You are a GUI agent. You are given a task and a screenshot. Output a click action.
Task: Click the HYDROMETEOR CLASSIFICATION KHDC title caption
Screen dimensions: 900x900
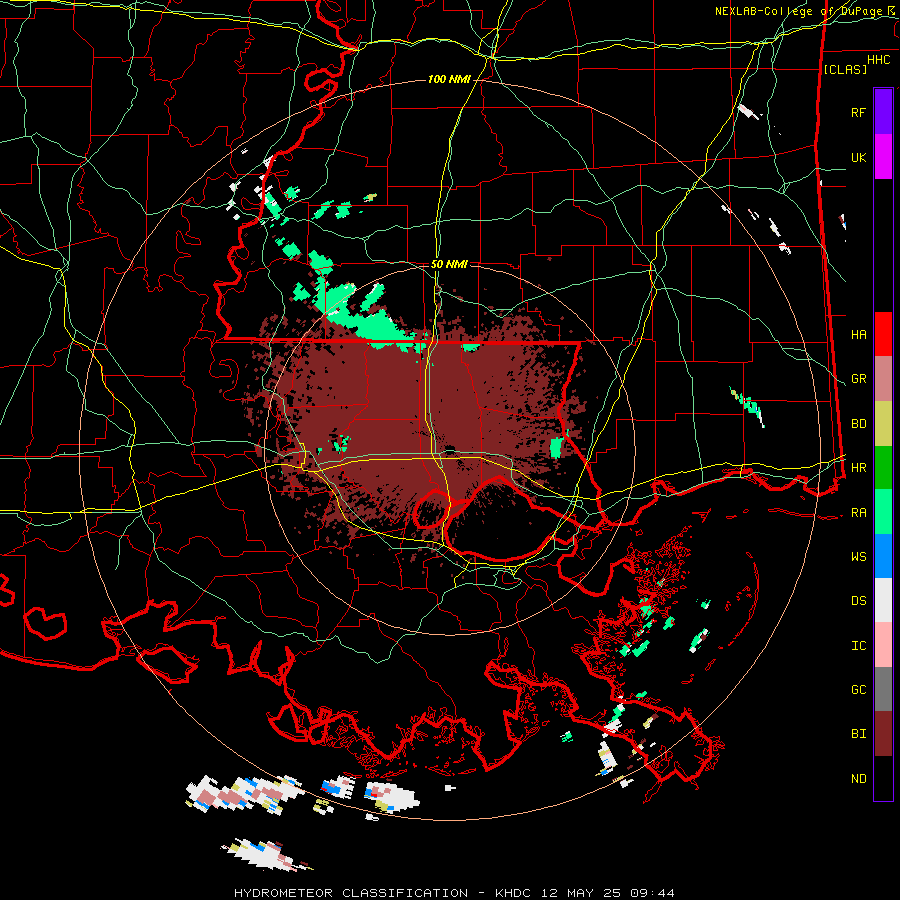454,893
